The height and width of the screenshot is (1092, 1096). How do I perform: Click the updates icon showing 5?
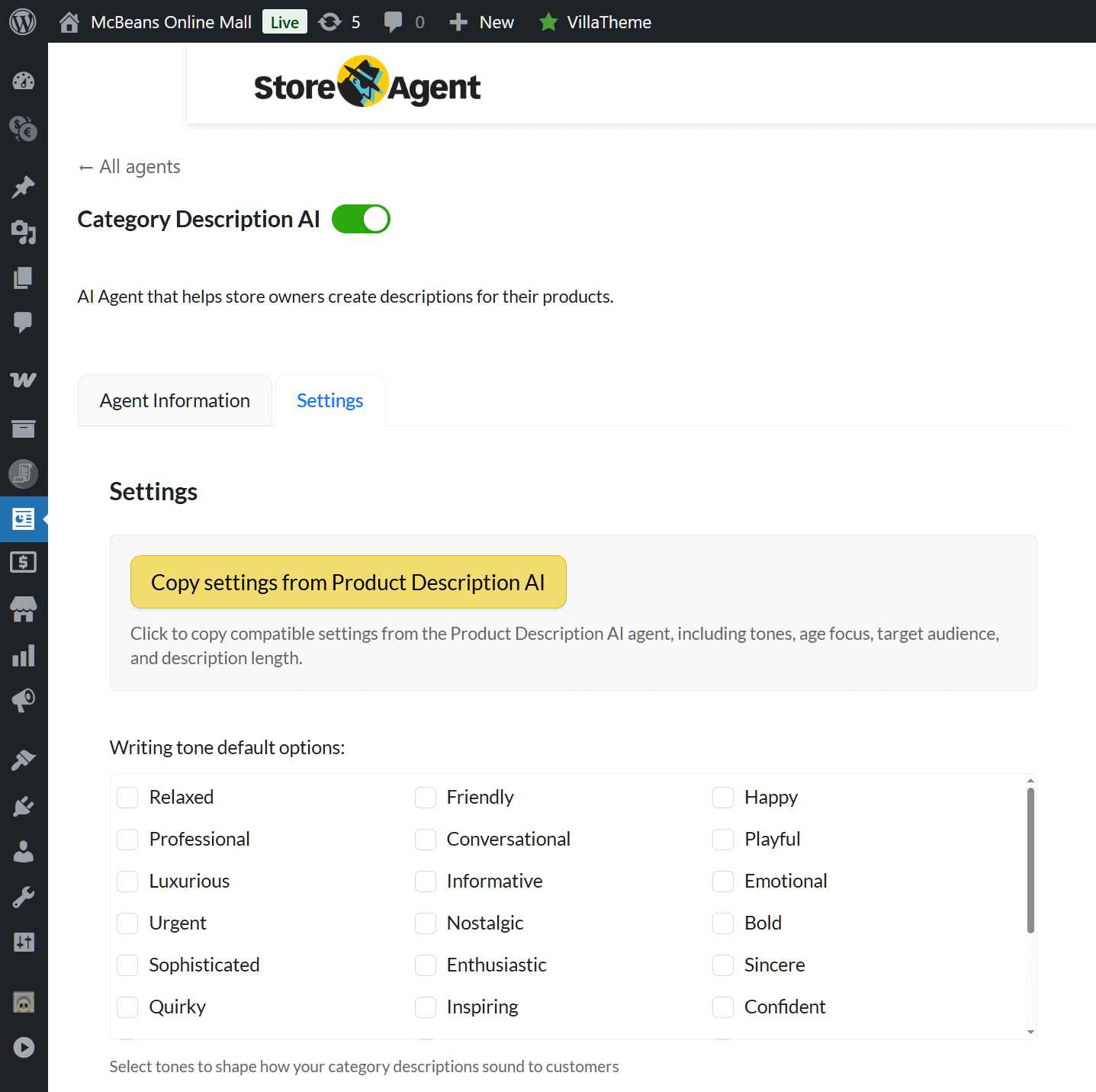pyautogui.click(x=339, y=21)
